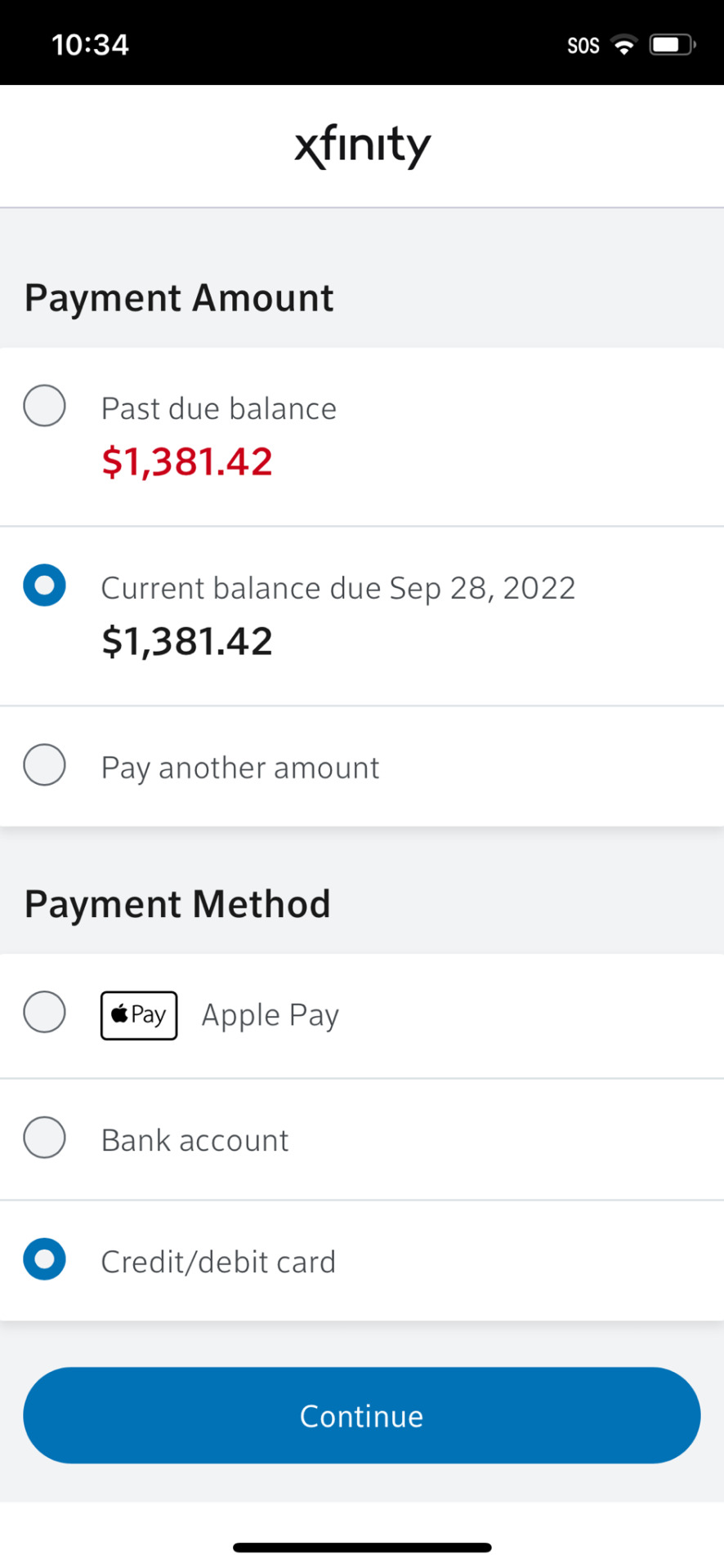Choose the Pay another amount radio button
Viewport: 724px width, 1568px height.
click(44, 765)
